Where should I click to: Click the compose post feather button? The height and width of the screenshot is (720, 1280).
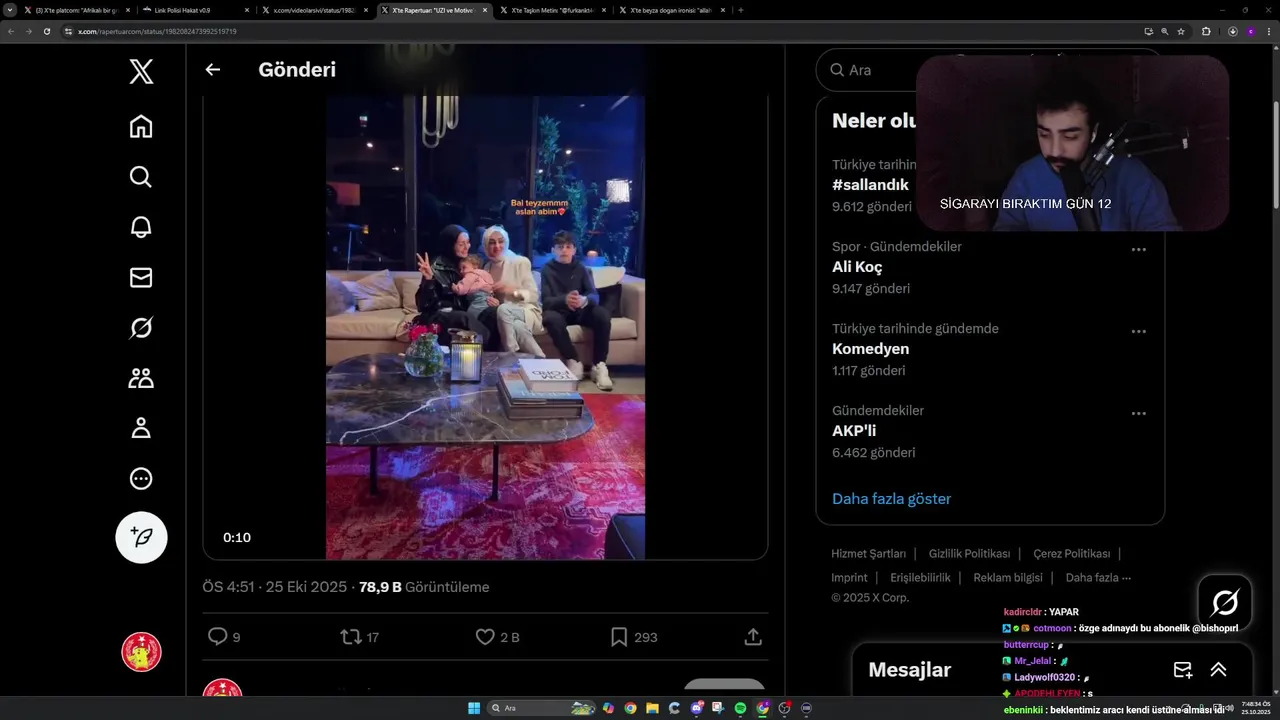click(x=141, y=537)
